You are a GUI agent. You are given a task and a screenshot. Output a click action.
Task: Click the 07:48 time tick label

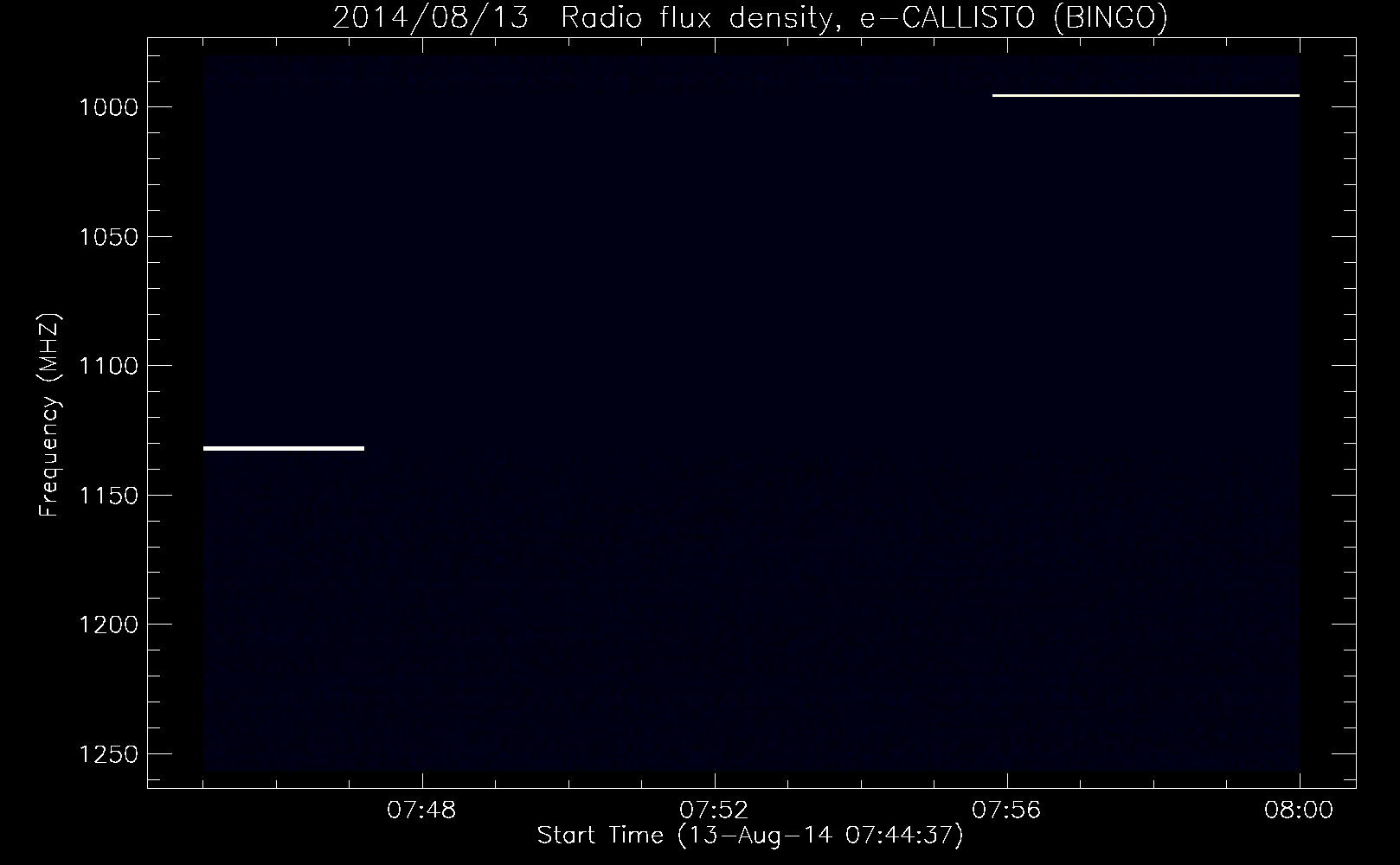pyautogui.click(x=422, y=811)
